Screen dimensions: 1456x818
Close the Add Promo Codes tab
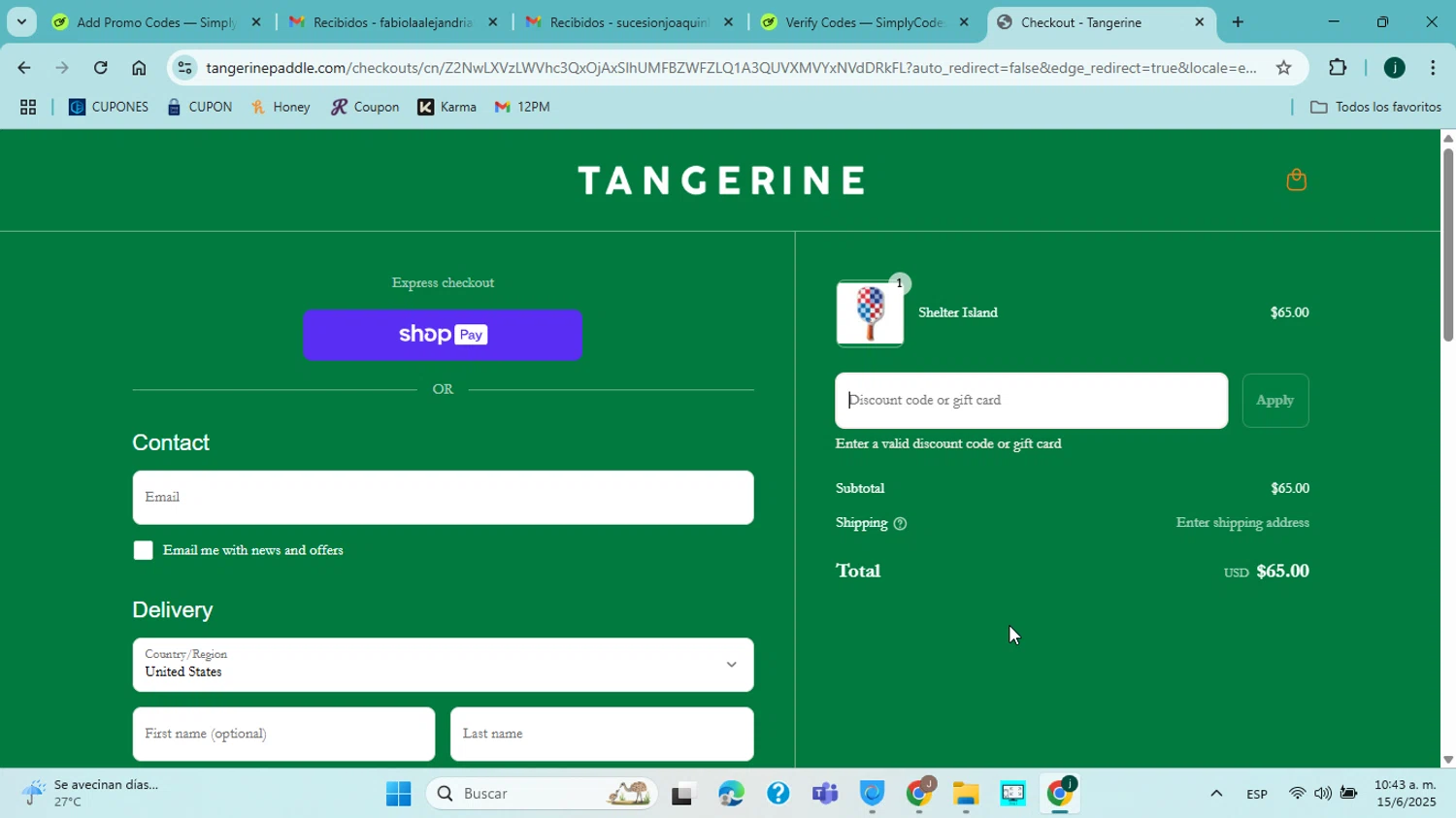[256, 22]
